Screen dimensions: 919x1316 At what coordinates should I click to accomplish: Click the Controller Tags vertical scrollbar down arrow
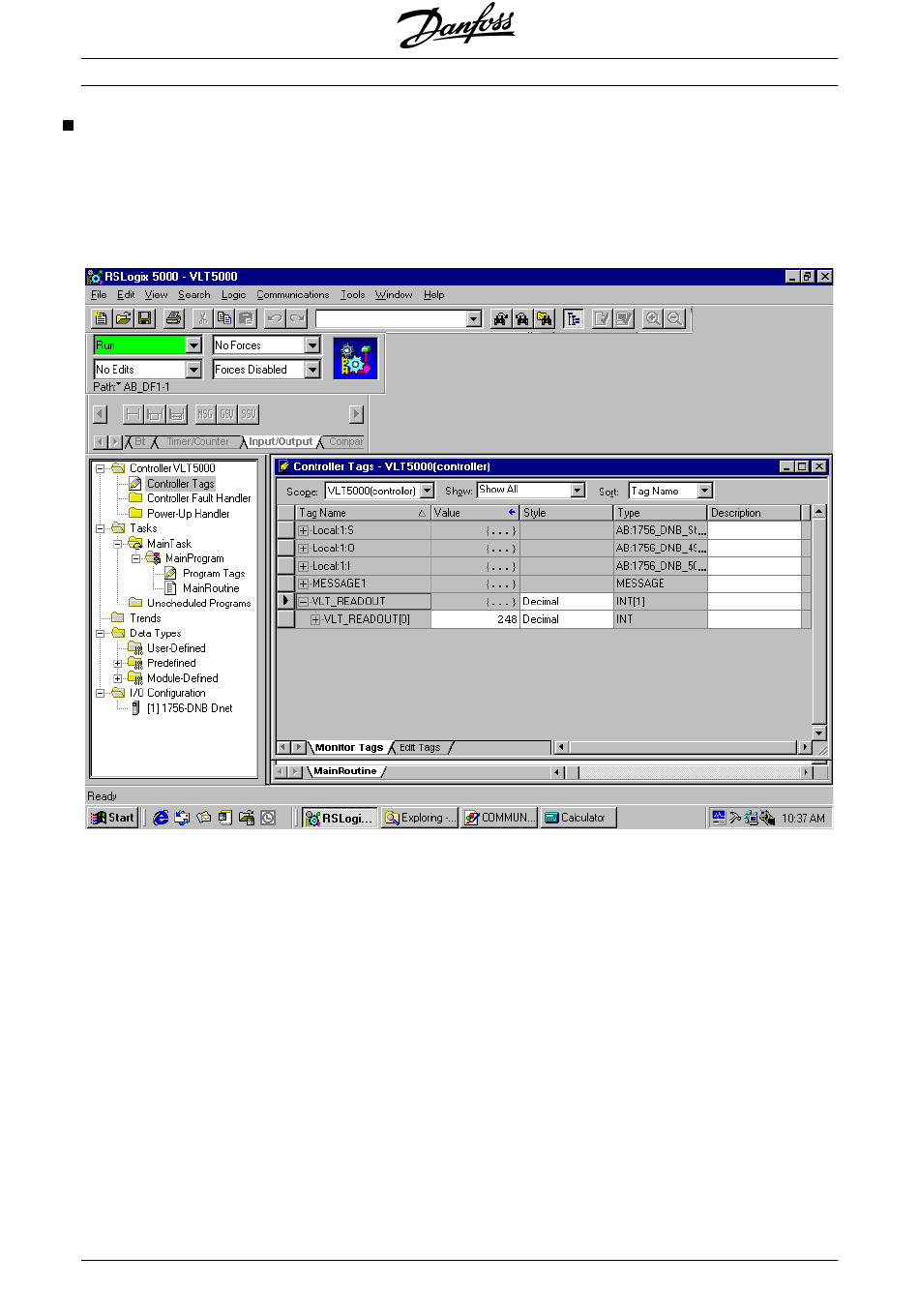819,733
